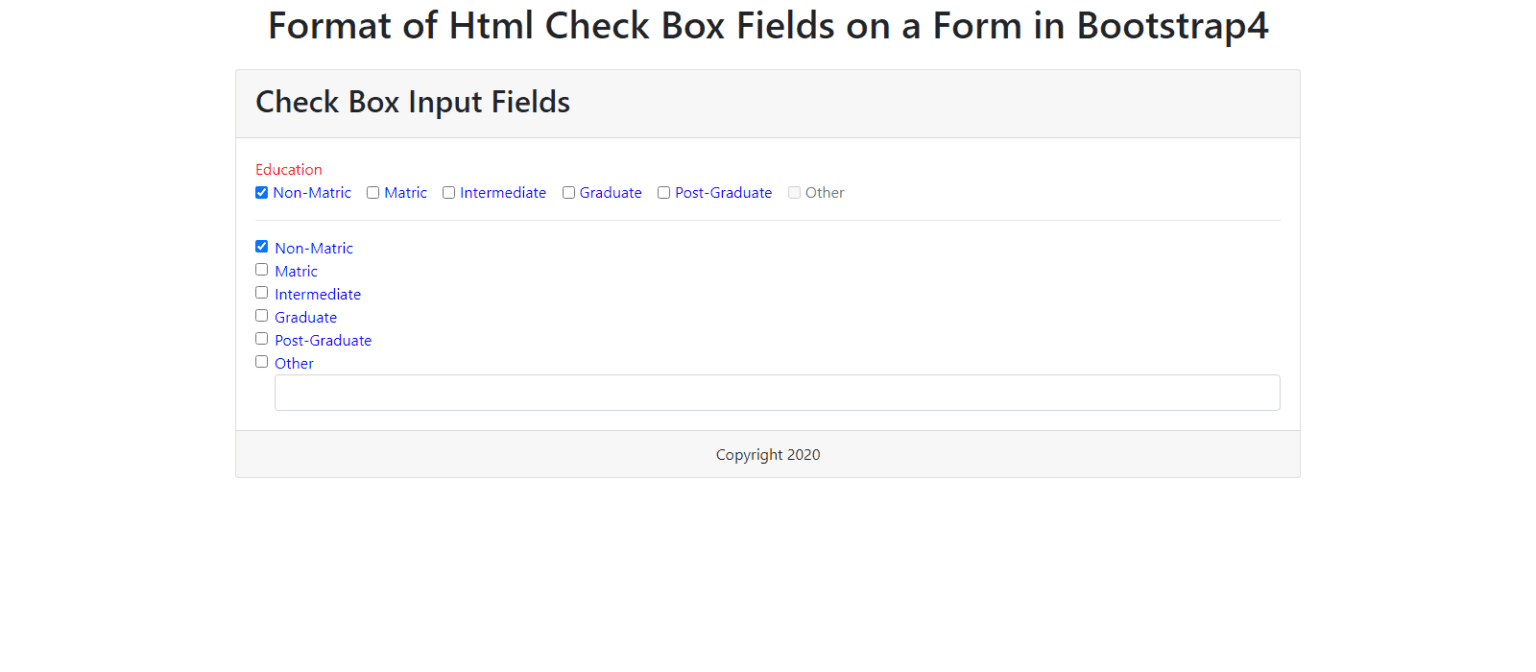Click the red Education section label
1536x672 pixels.
[x=289, y=169]
